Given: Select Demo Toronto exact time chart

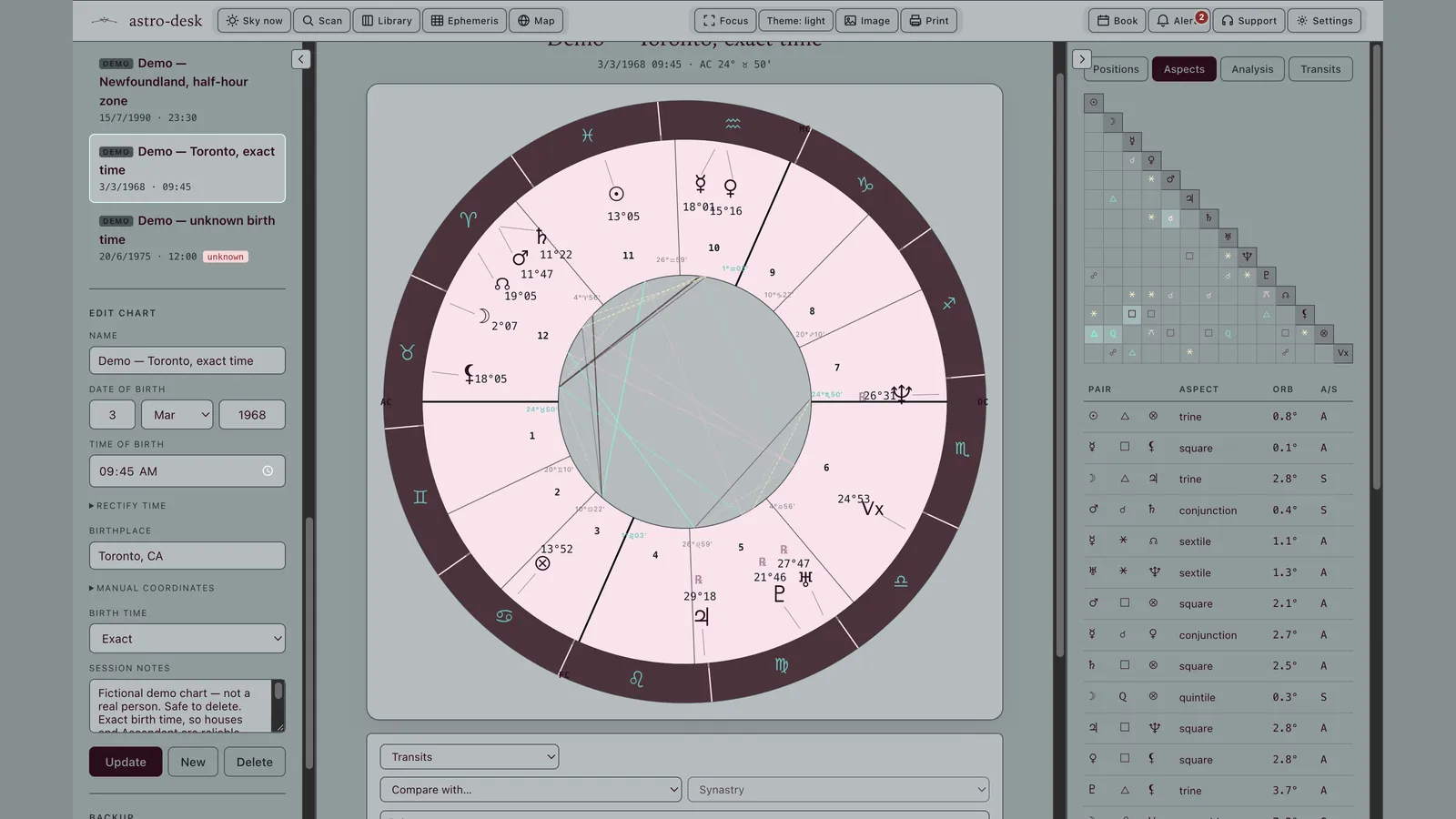Looking at the screenshot, I should pyautogui.click(x=187, y=168).
